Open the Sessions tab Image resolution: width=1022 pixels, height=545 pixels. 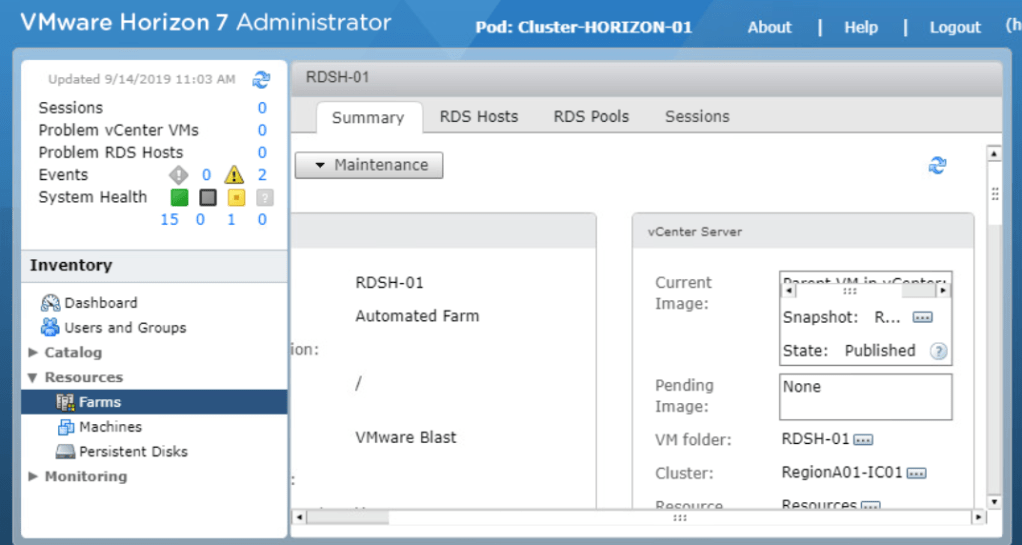[x=697, y=117]
